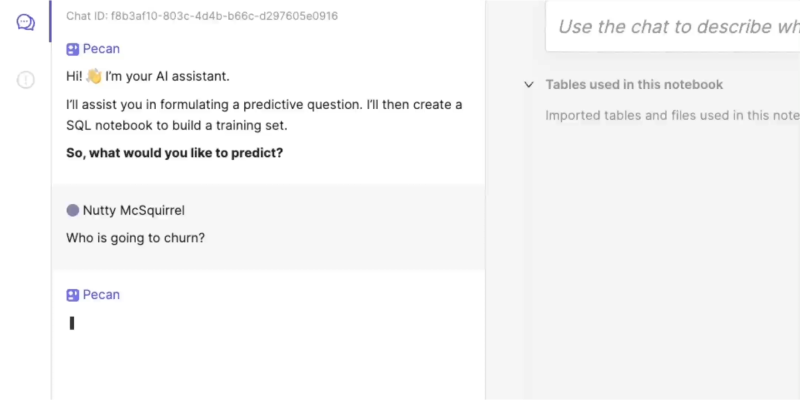
Task: Click the blinking typing cursor in Pecan reply
Action: [72, 323]
